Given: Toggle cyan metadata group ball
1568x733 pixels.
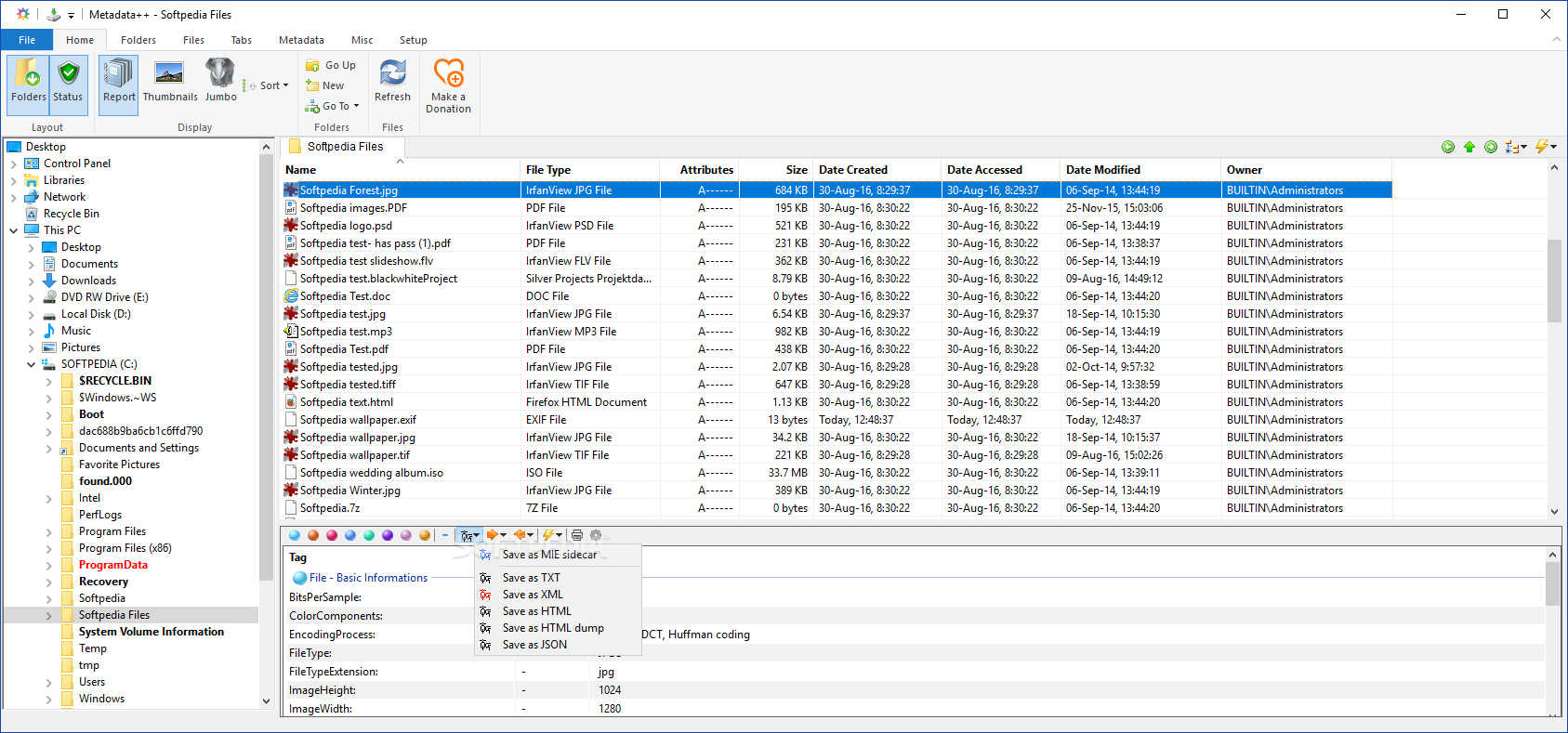Looking at the screenshot, I should click(295, 535).
